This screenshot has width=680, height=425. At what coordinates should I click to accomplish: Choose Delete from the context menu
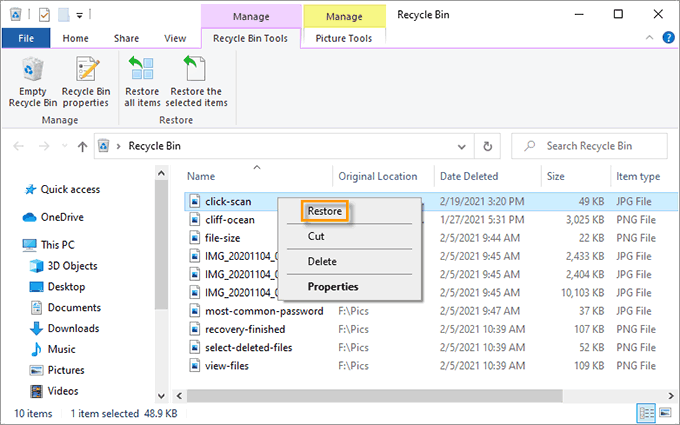322,262
